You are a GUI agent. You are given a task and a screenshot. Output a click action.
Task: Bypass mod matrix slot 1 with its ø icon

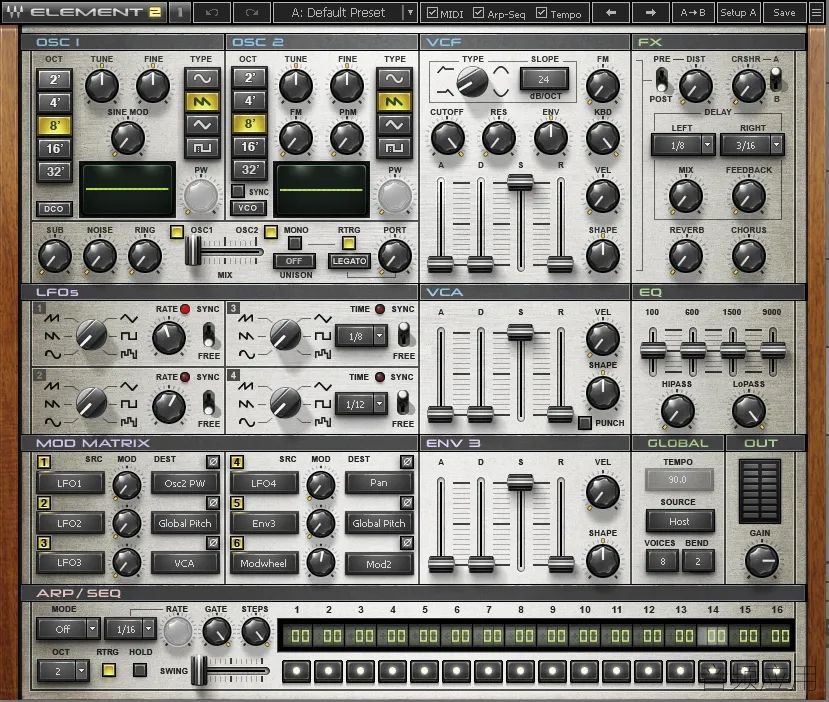pos(213,461)
